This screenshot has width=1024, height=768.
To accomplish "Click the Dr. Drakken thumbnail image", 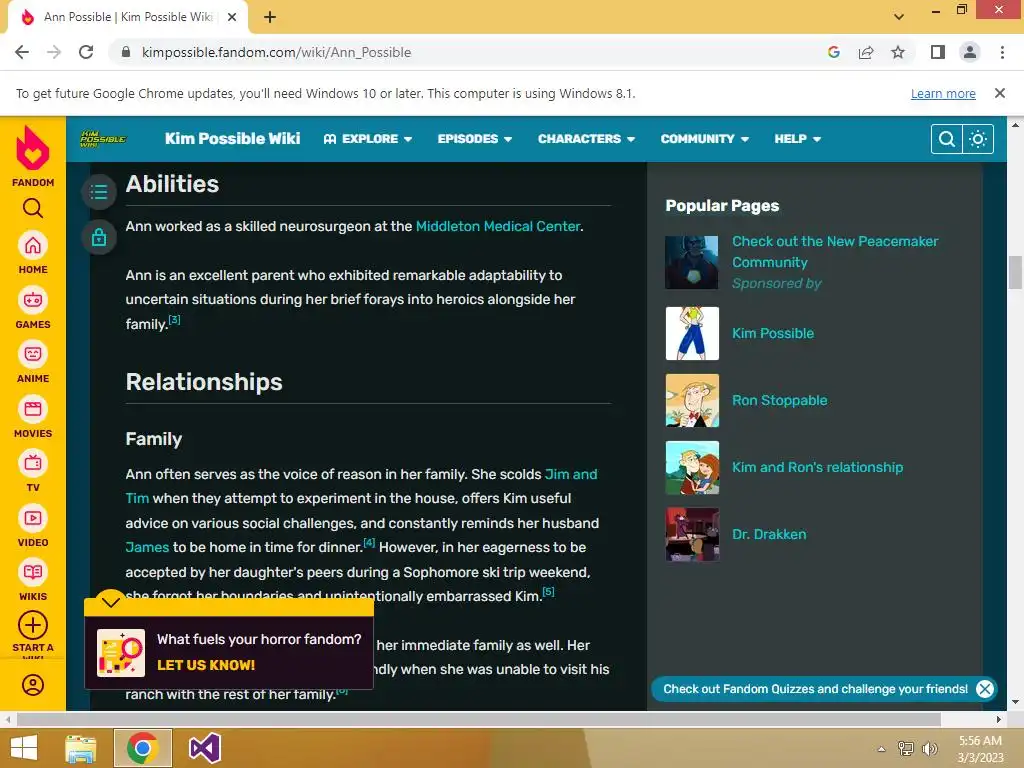I will tap(692, 534).
